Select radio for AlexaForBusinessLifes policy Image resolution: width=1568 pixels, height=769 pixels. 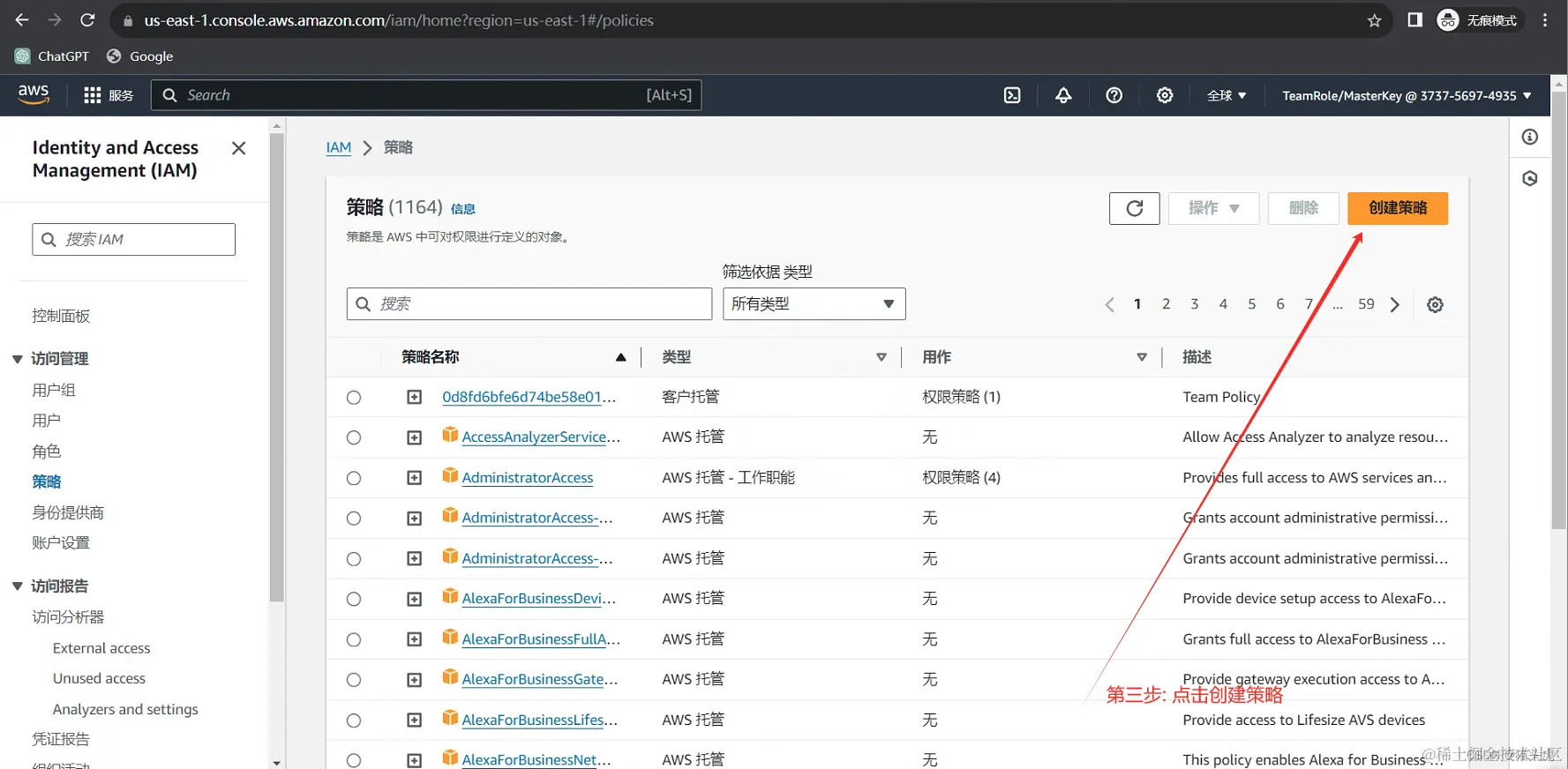[354, 720]
